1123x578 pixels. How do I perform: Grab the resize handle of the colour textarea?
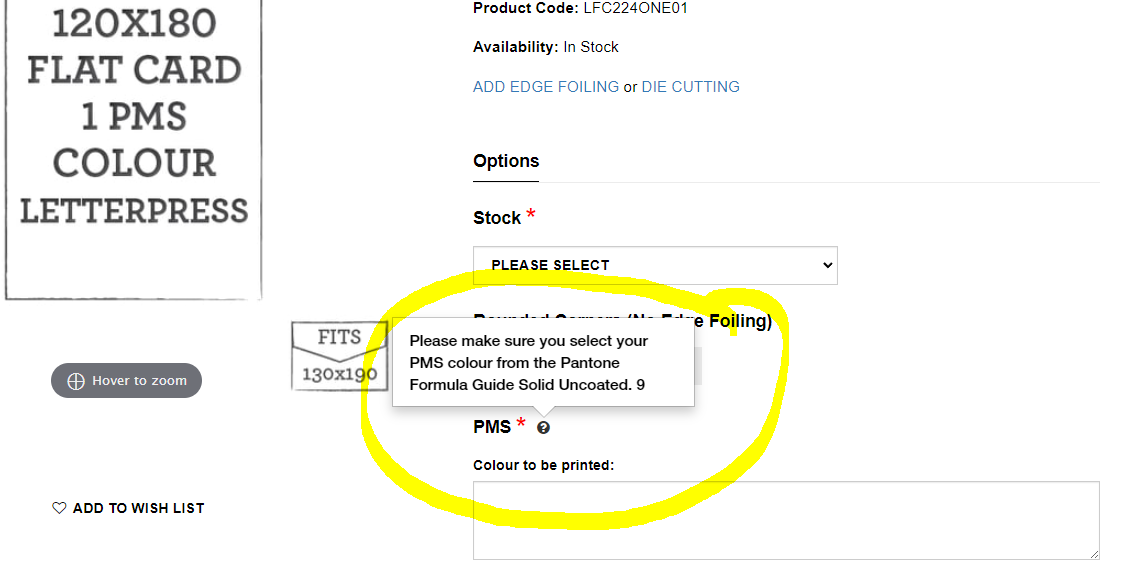[1093, 553]
